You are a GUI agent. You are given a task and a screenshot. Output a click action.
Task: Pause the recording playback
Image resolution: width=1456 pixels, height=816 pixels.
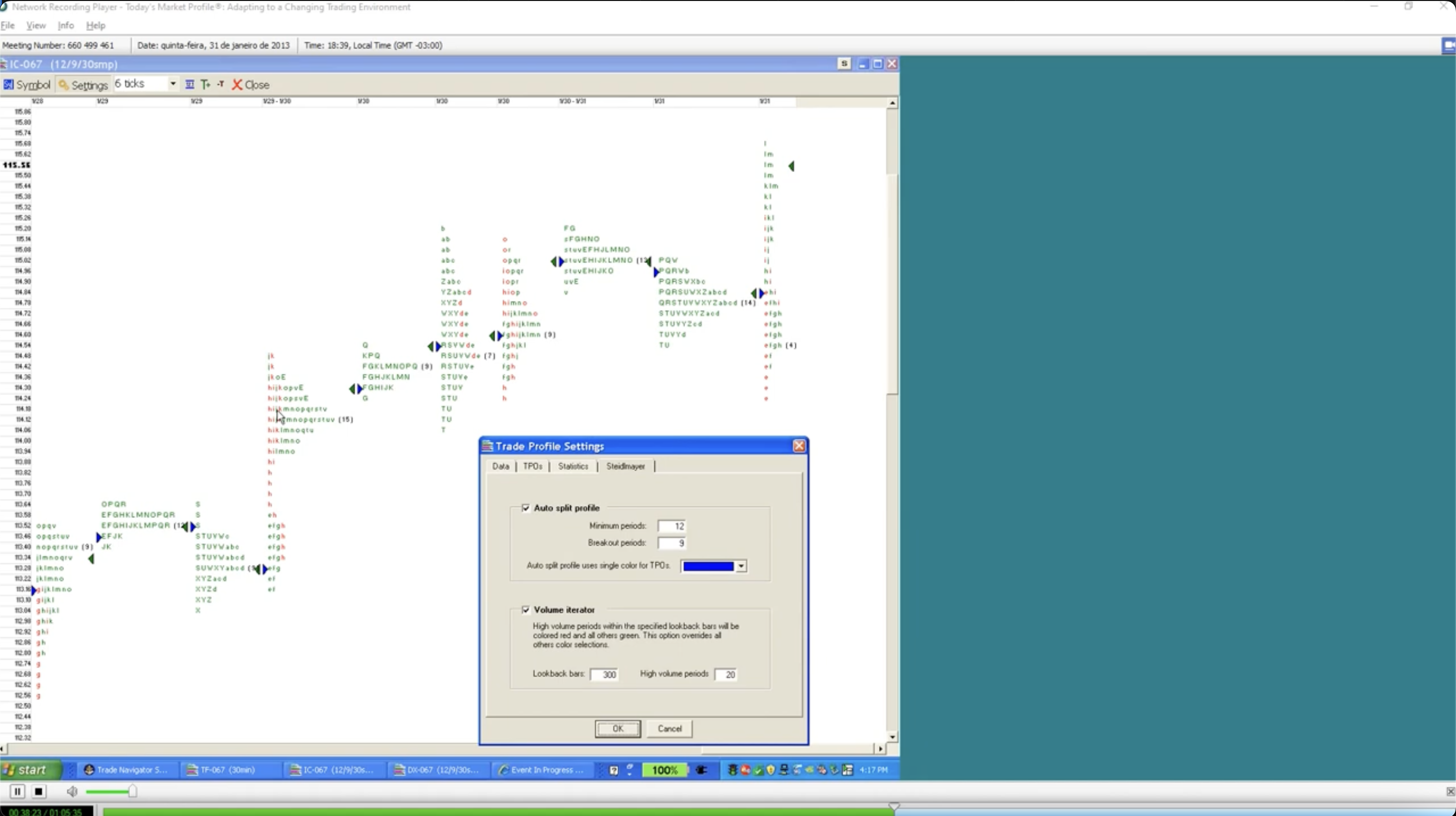point(17,791)
